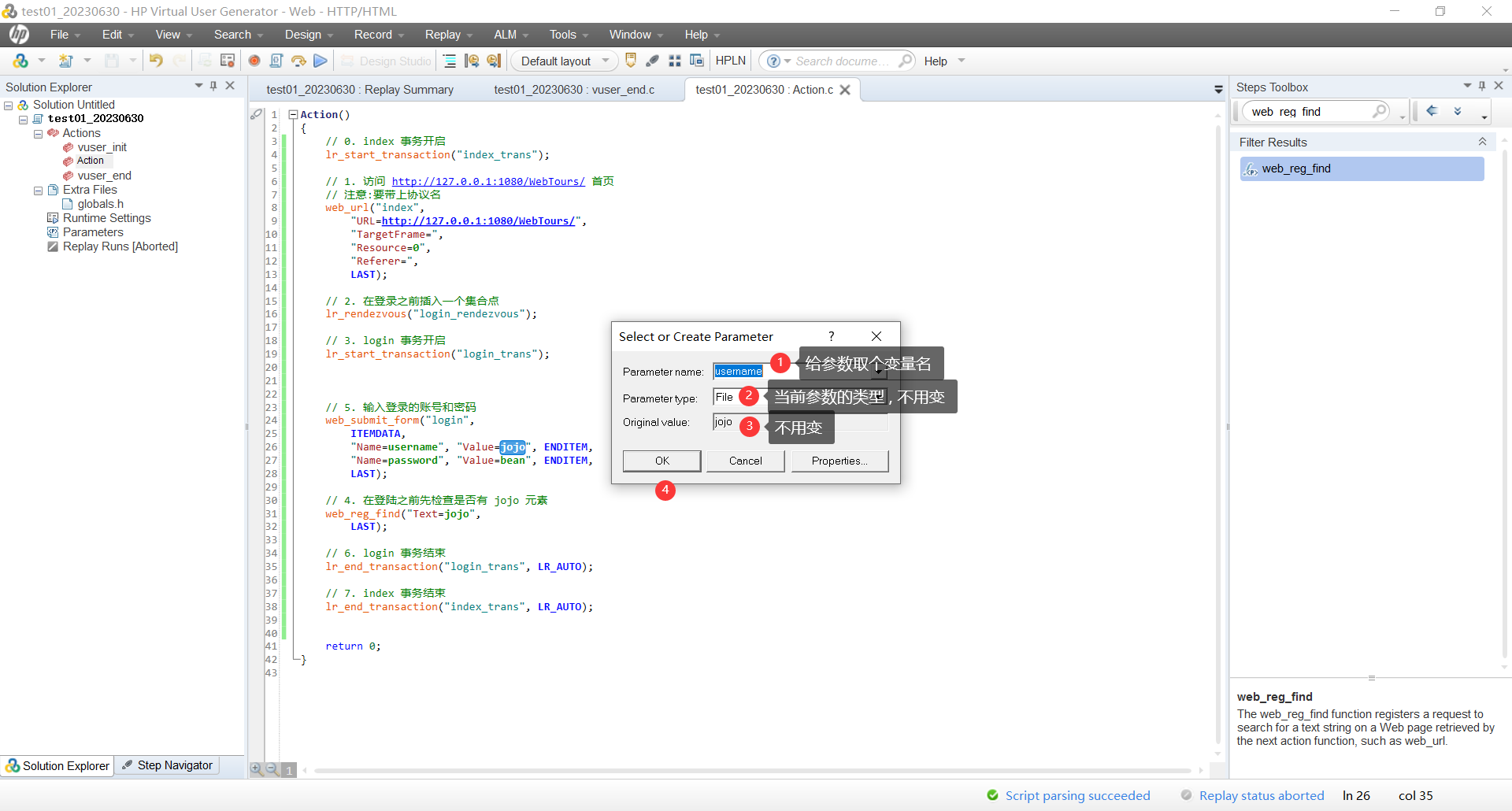1512x811 pixels.
Task: Open the editor tab list dropdown
Action: click(1218, 90)
